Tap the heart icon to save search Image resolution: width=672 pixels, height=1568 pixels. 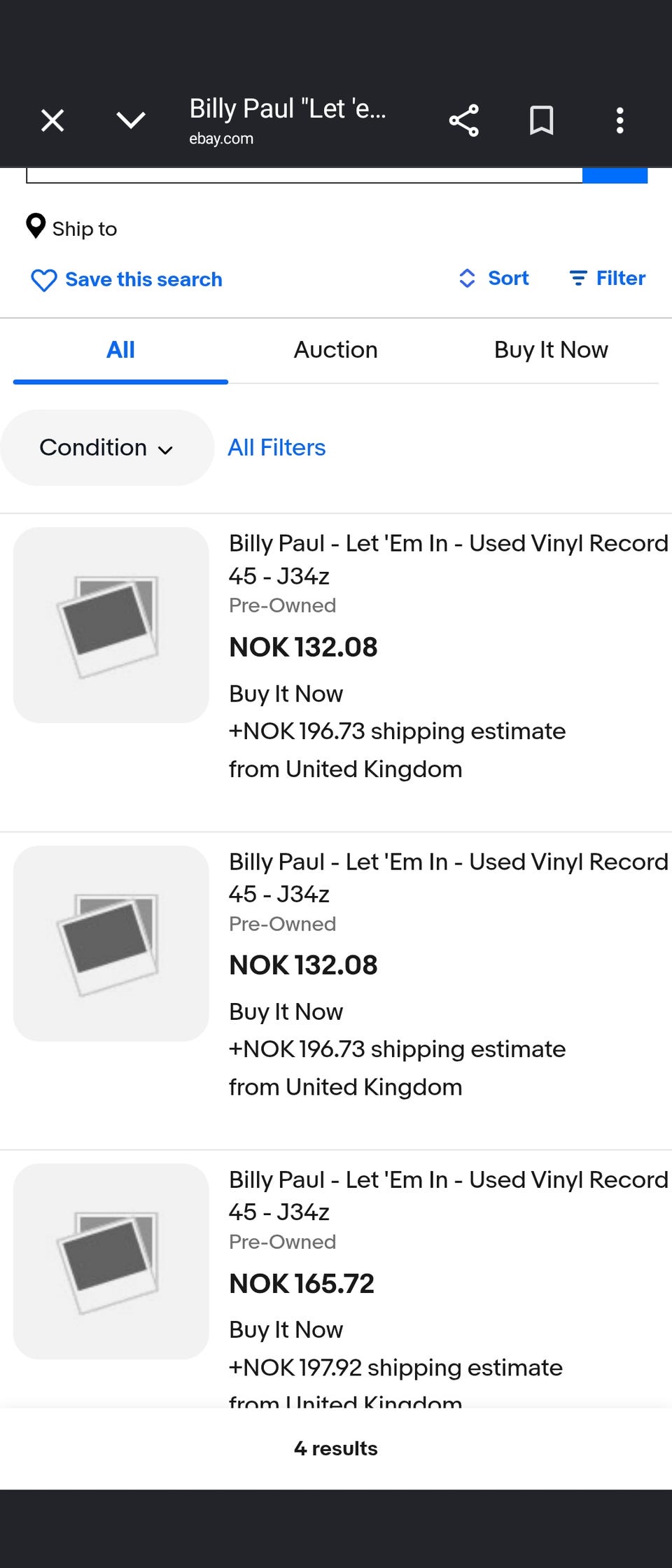pos(43,280)
